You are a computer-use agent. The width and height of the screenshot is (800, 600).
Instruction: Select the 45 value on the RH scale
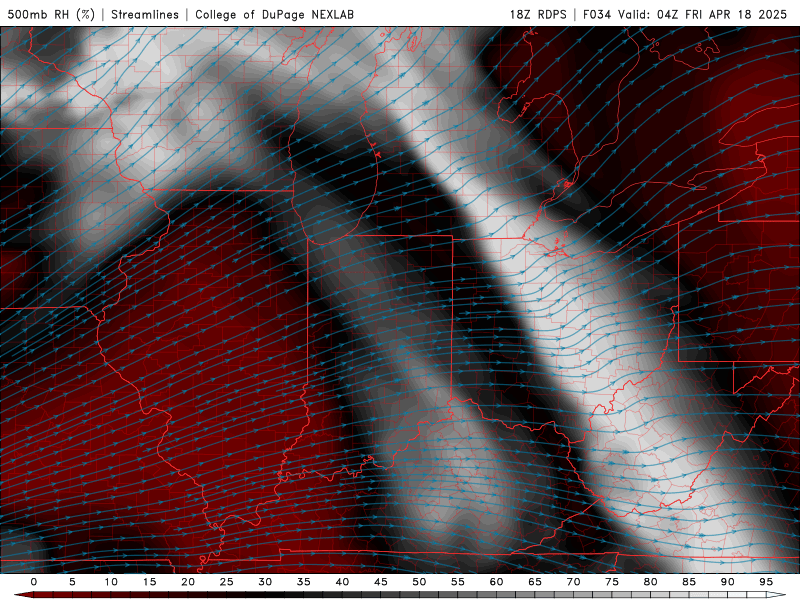[381, 582]
